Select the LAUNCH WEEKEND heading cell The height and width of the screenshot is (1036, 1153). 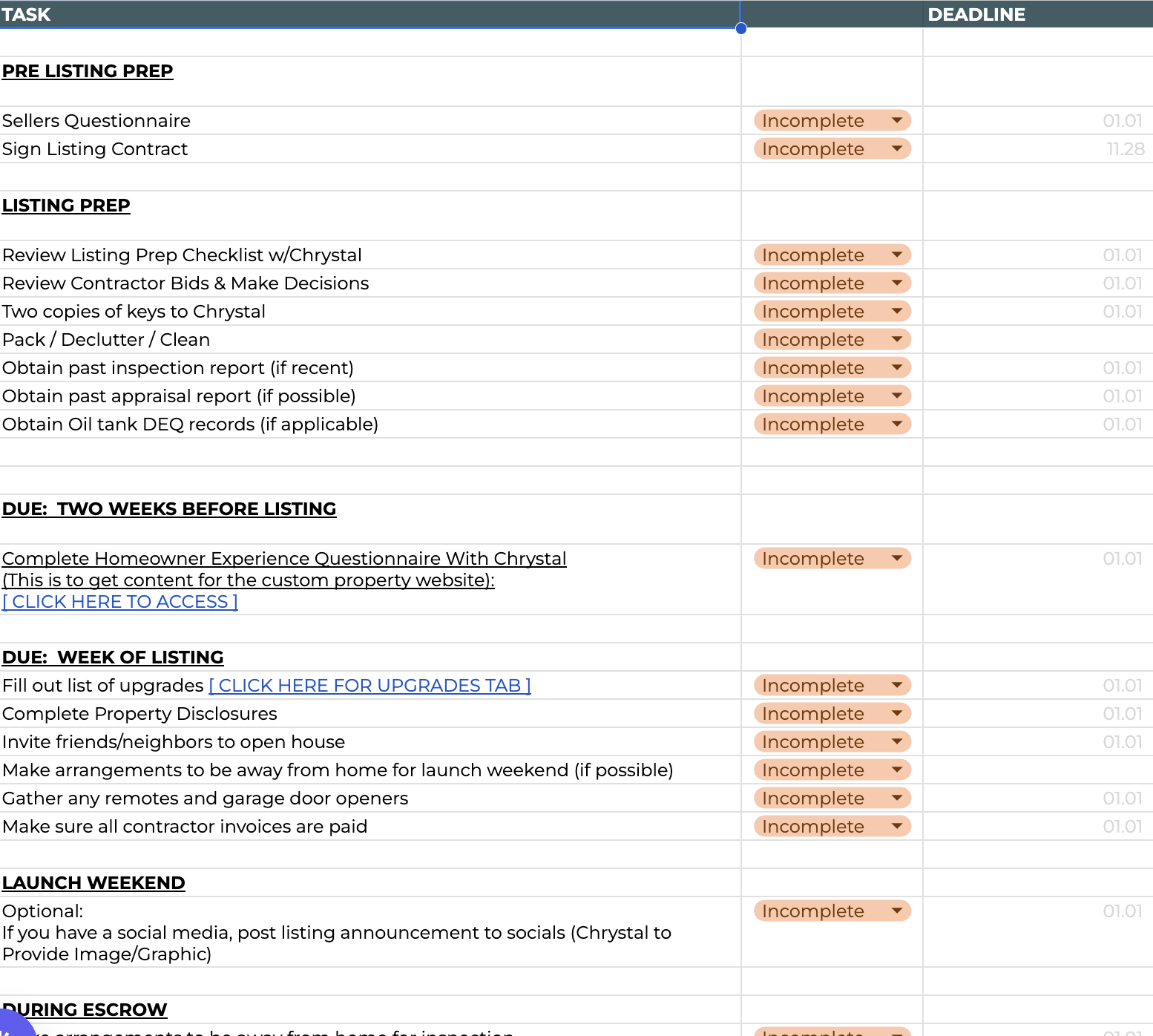pos(369,882)
